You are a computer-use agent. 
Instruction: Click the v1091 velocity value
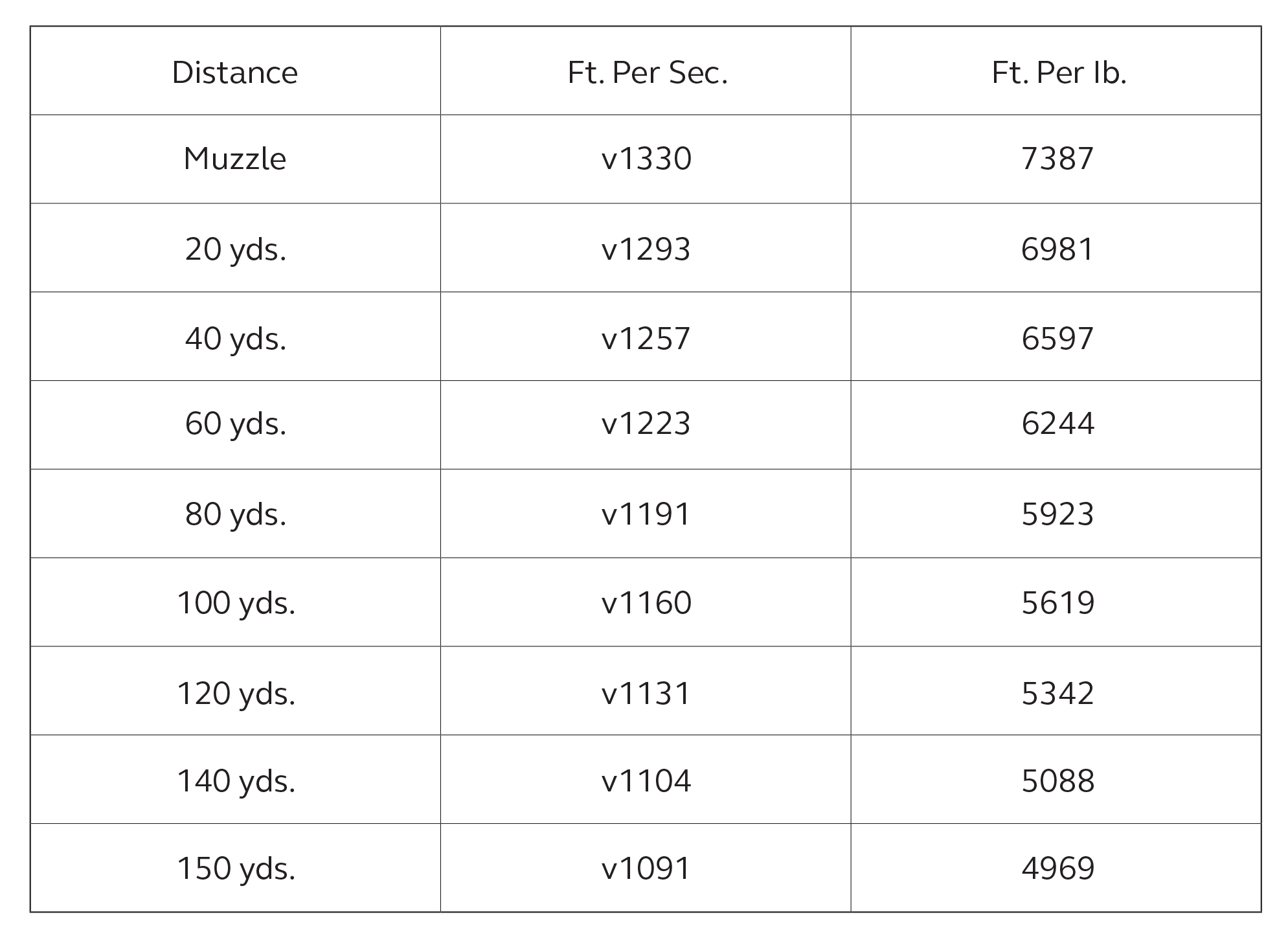pos(646,868)
